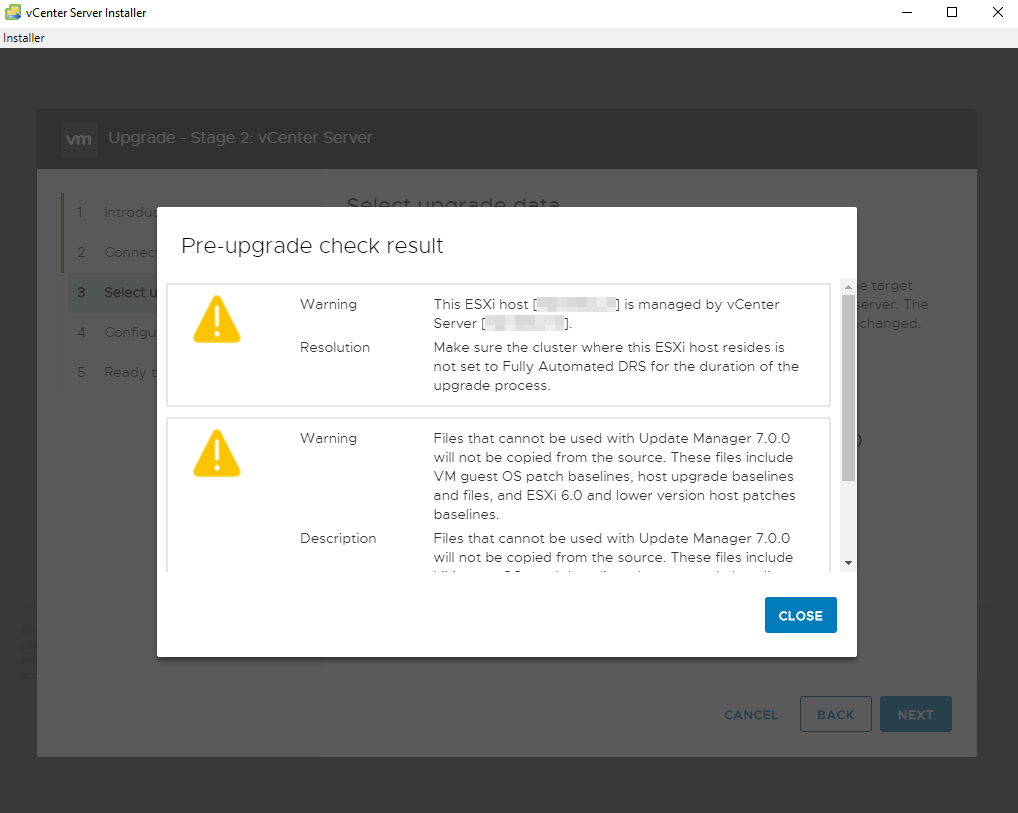
Task: Click the 'Resolution' label in first warning
Action: pos(334,347)
